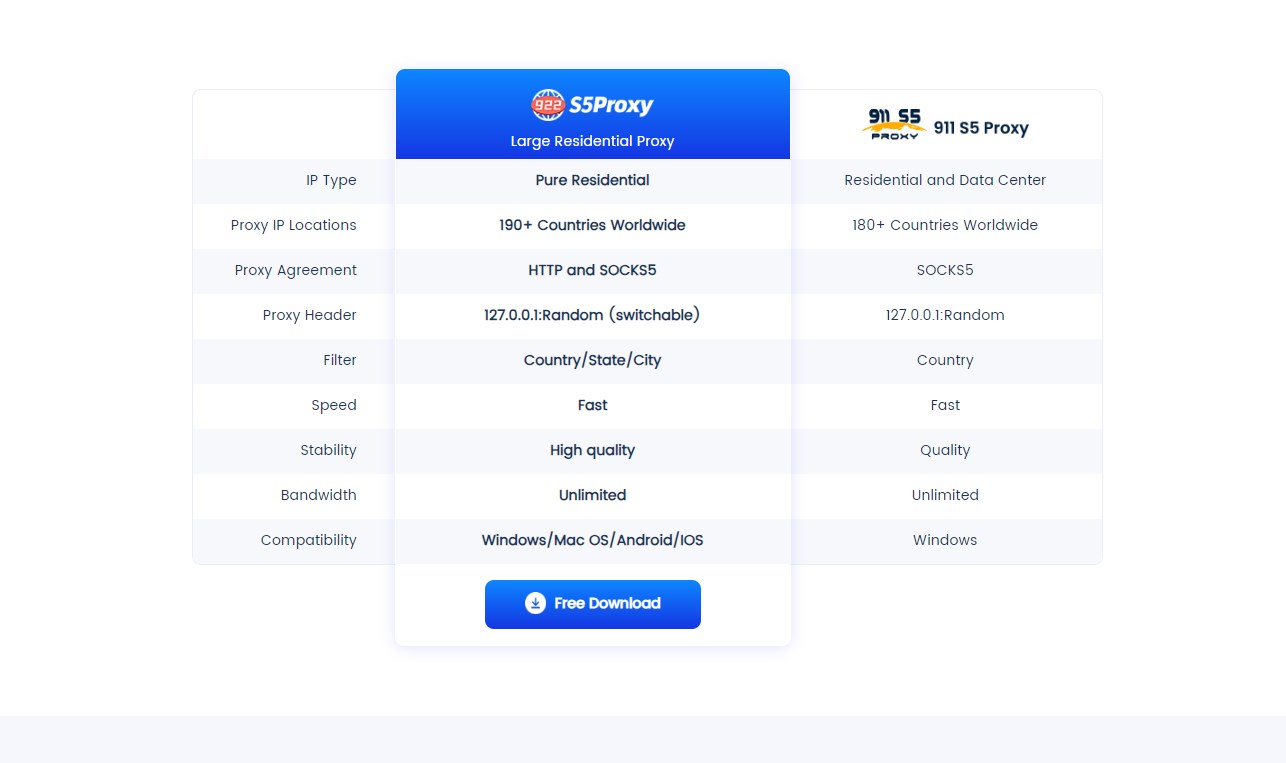1286x763 pixels.
Task: Click the 'Country/State/City' cell
Action: point(592,360)
